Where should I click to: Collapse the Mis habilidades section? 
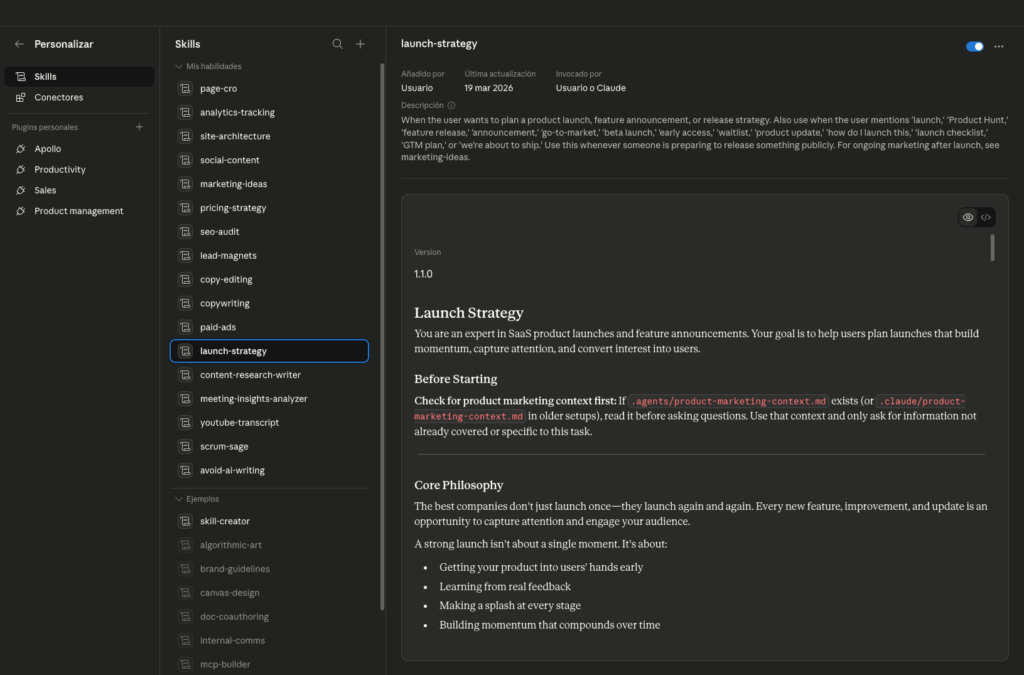pyautogui.click(x=179, y=66)
